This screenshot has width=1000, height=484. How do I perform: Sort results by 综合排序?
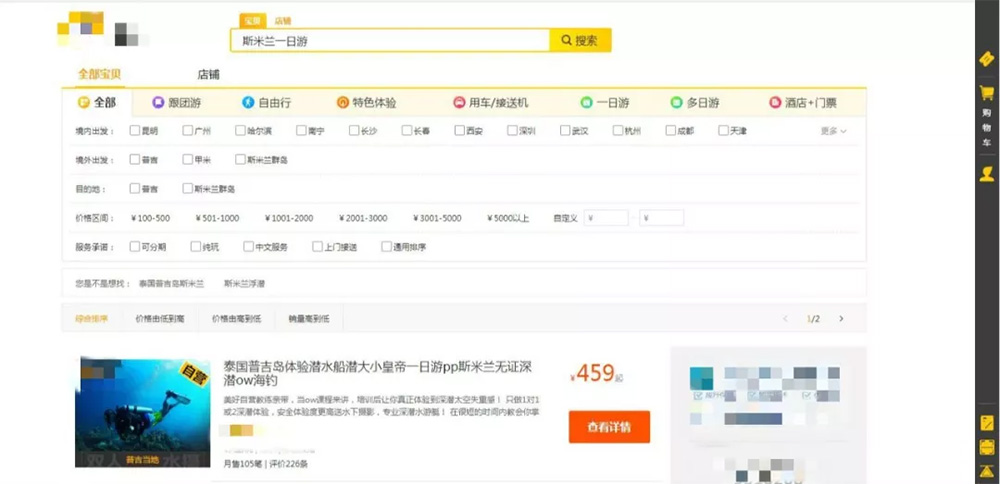92,318
